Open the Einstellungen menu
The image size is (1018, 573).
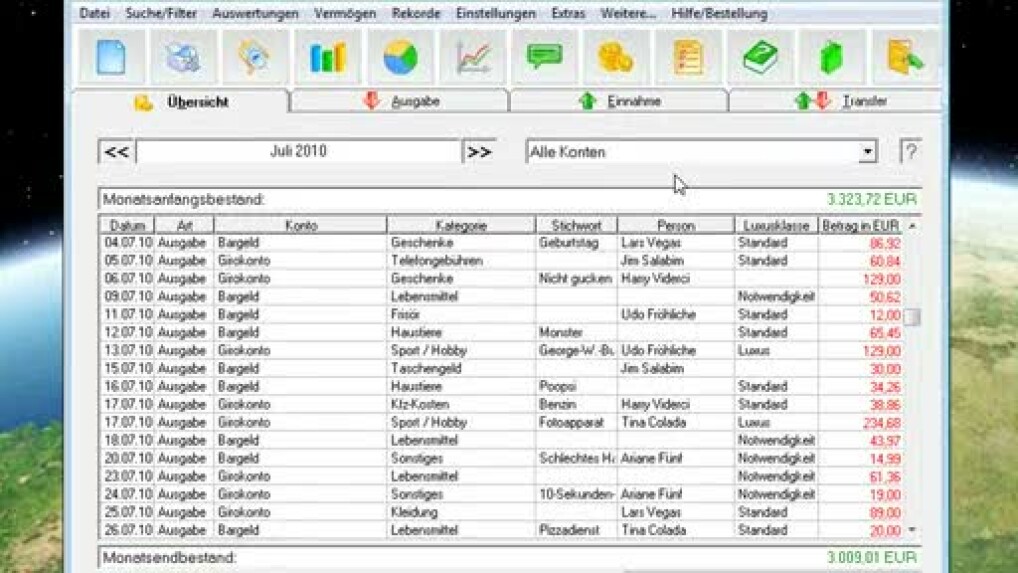coord(495,14)
